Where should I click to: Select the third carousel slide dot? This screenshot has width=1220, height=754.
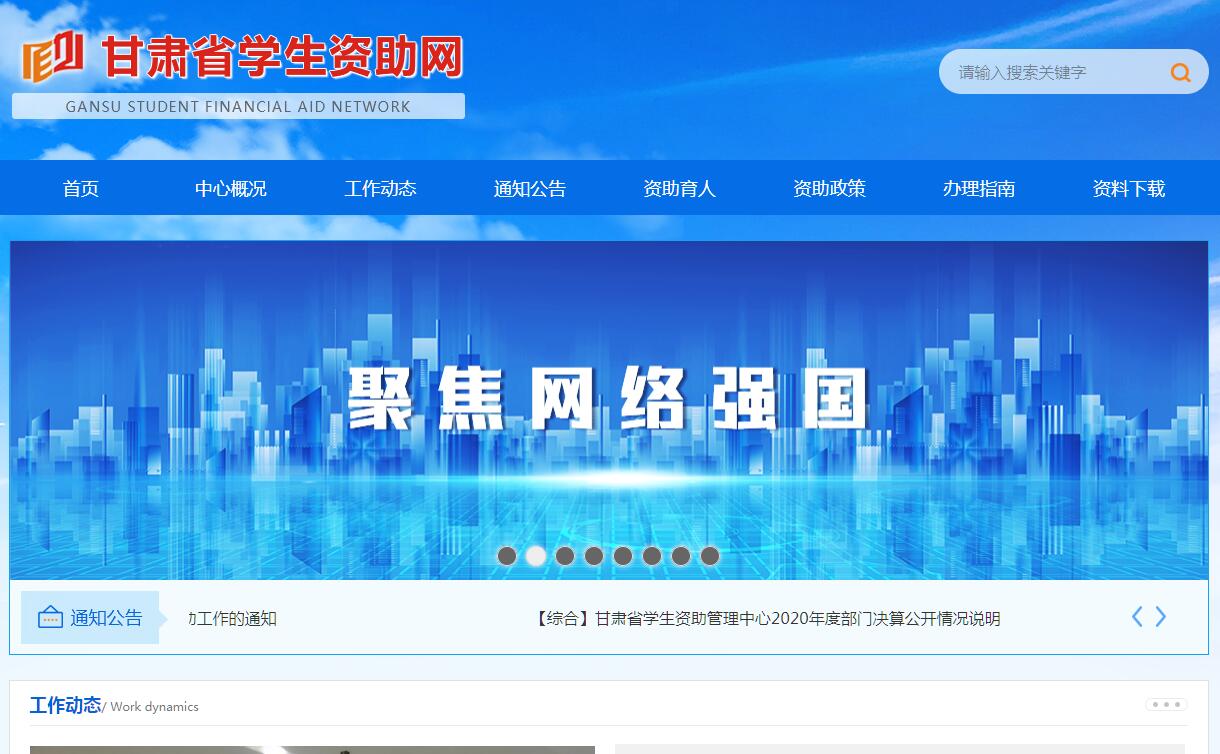(x=565, y=556)
